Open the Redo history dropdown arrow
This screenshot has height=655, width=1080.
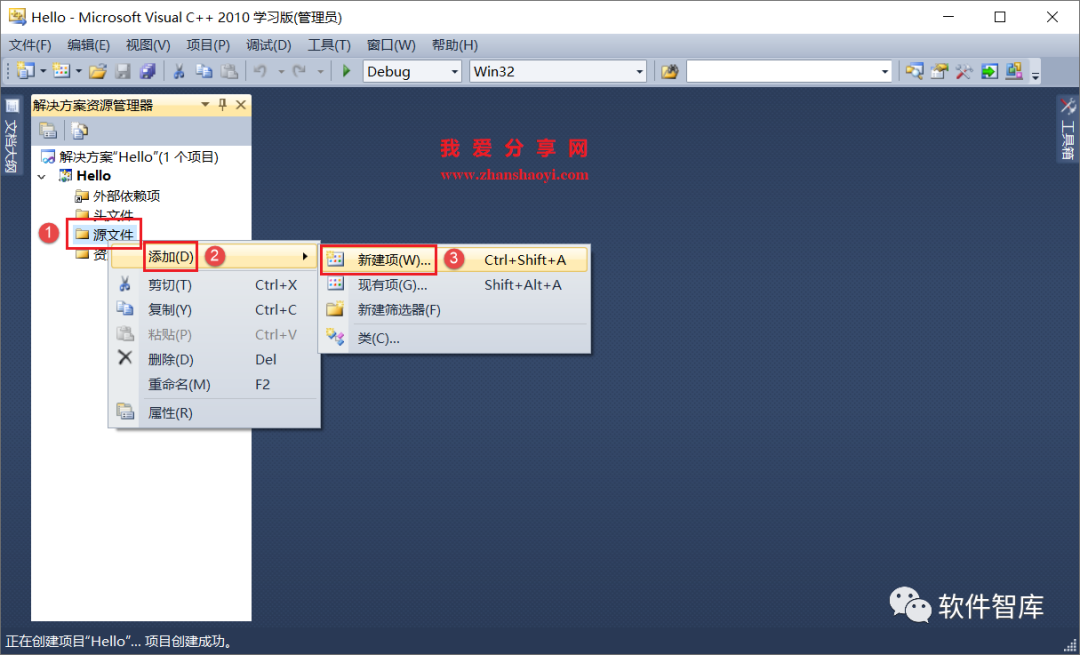320,71
